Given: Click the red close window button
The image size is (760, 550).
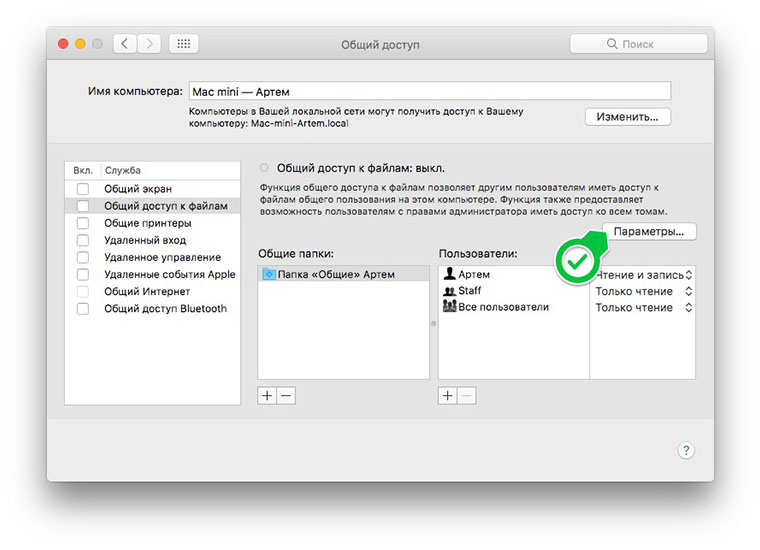Looking at the screenshot, I should [x=63, y=44].
